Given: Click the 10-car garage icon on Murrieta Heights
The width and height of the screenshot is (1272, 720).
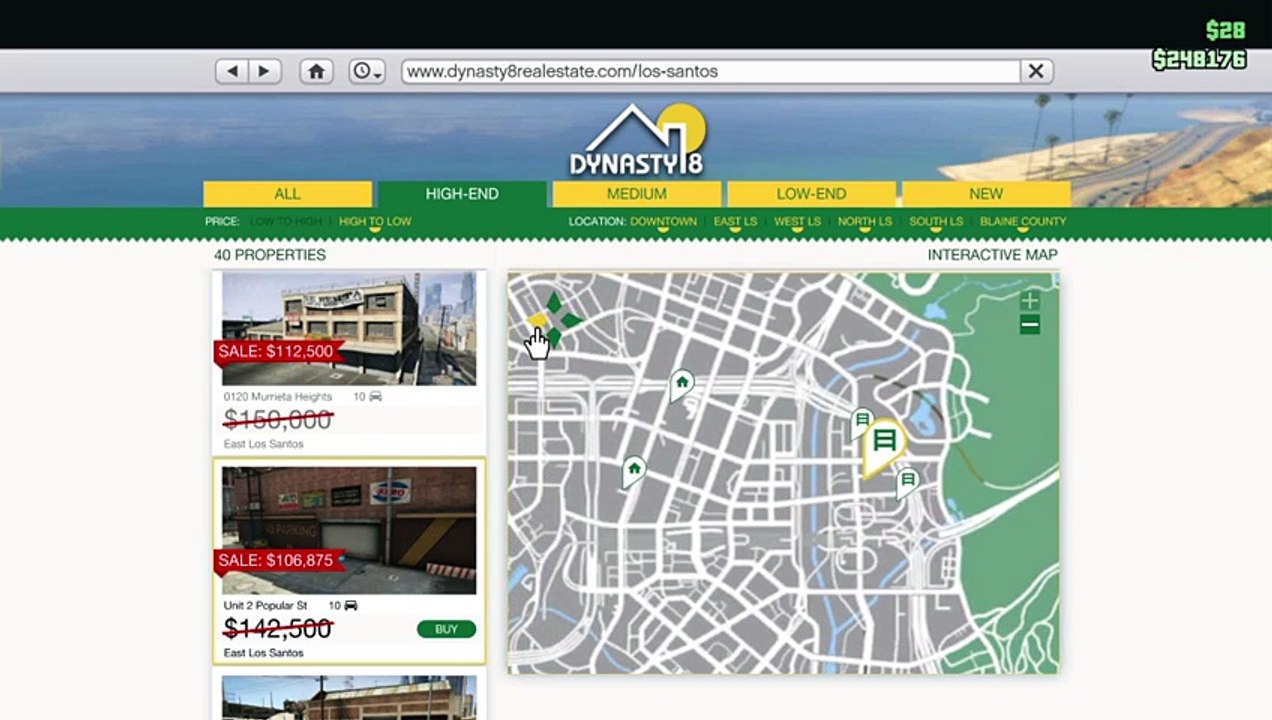Looking at the screenshot, I should (375, 397).
